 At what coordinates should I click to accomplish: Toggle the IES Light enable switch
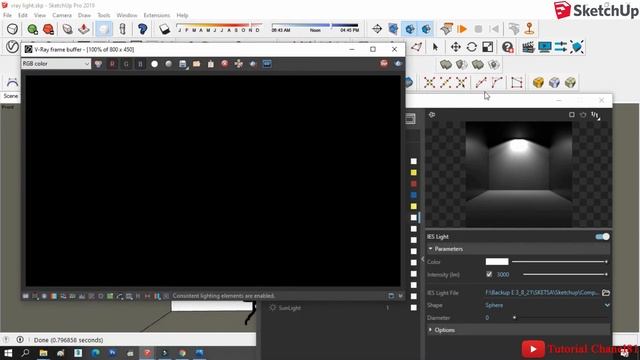click(602, 237)
